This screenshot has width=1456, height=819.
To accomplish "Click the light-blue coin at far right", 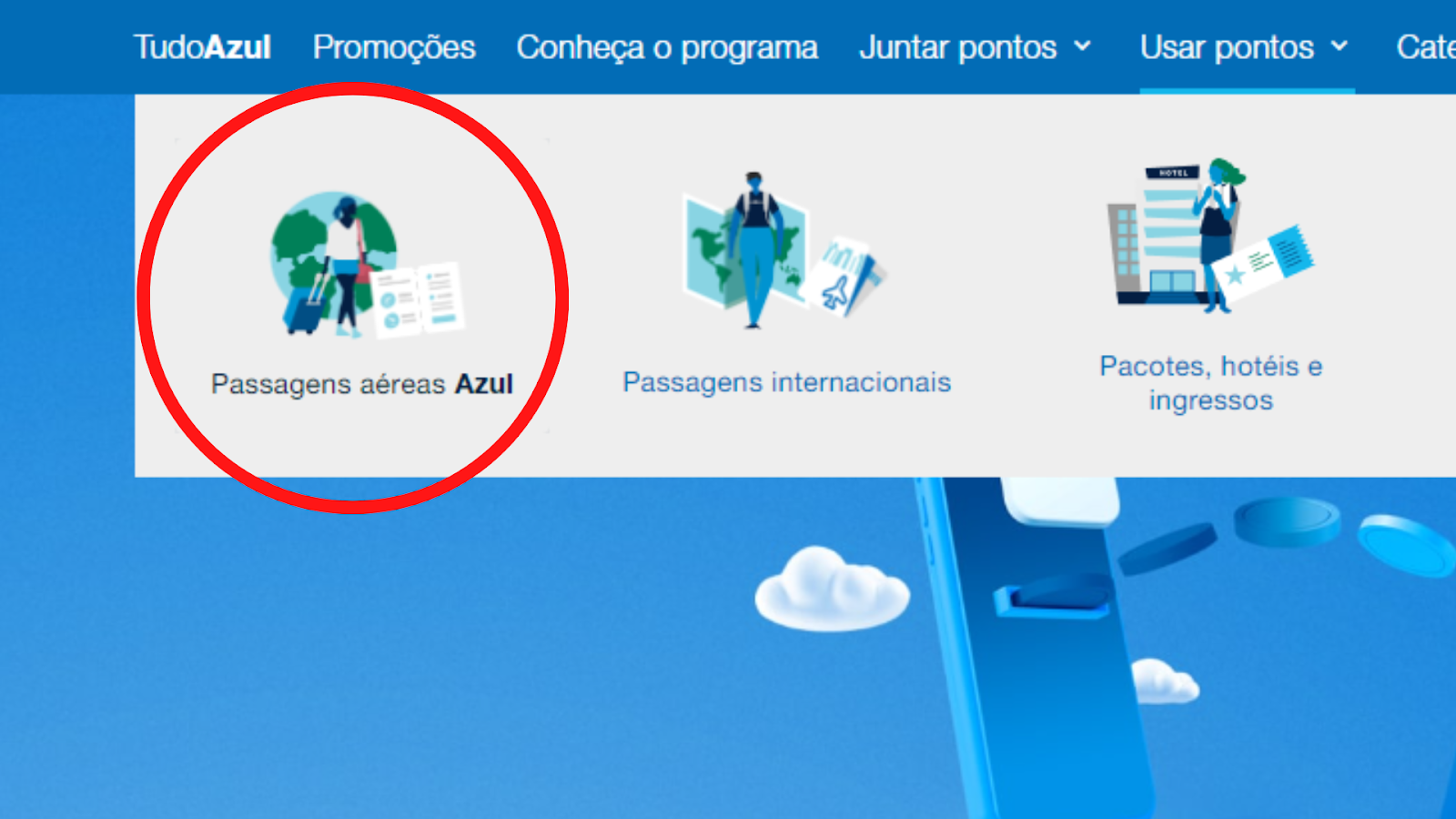I will coord(1408,545).
